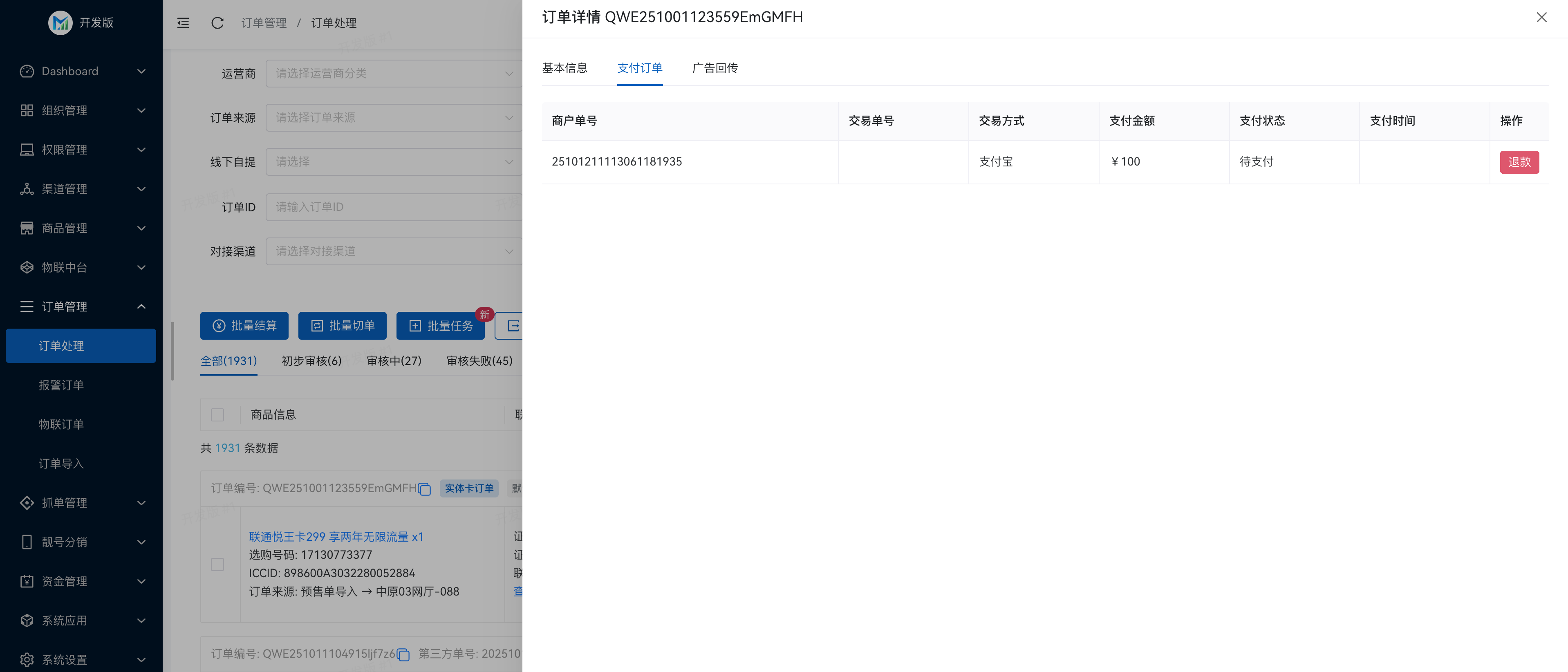
Task: Collapse the sidebar using the fold icon
Action: pyautogui.click(x=183, y=22)
